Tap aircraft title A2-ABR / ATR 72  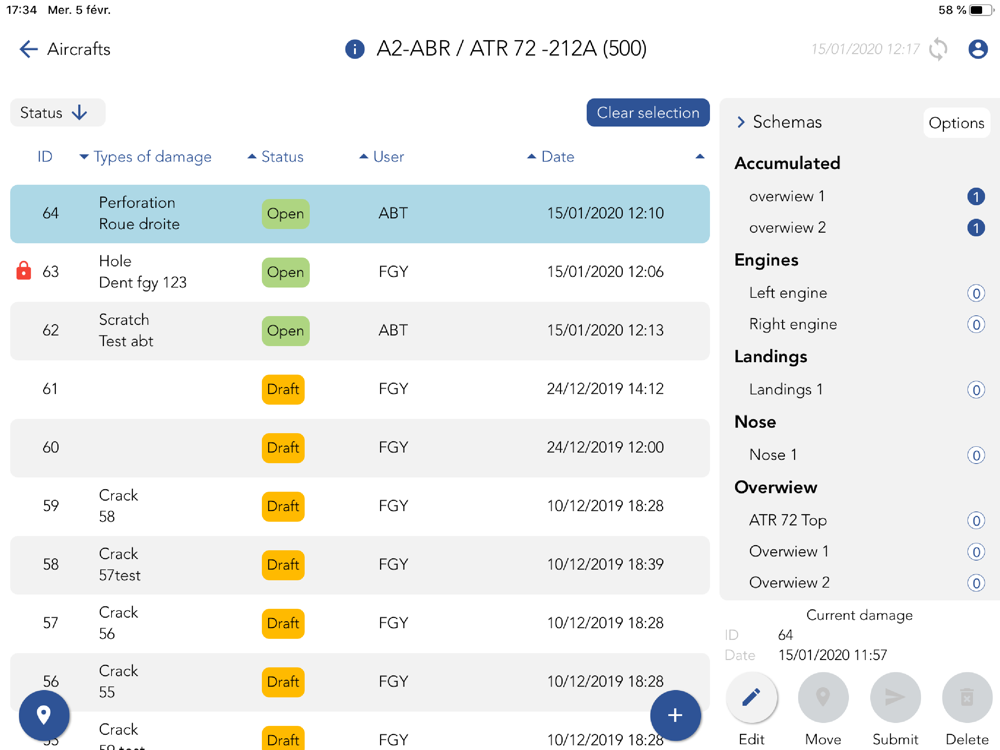pos(511,48)
